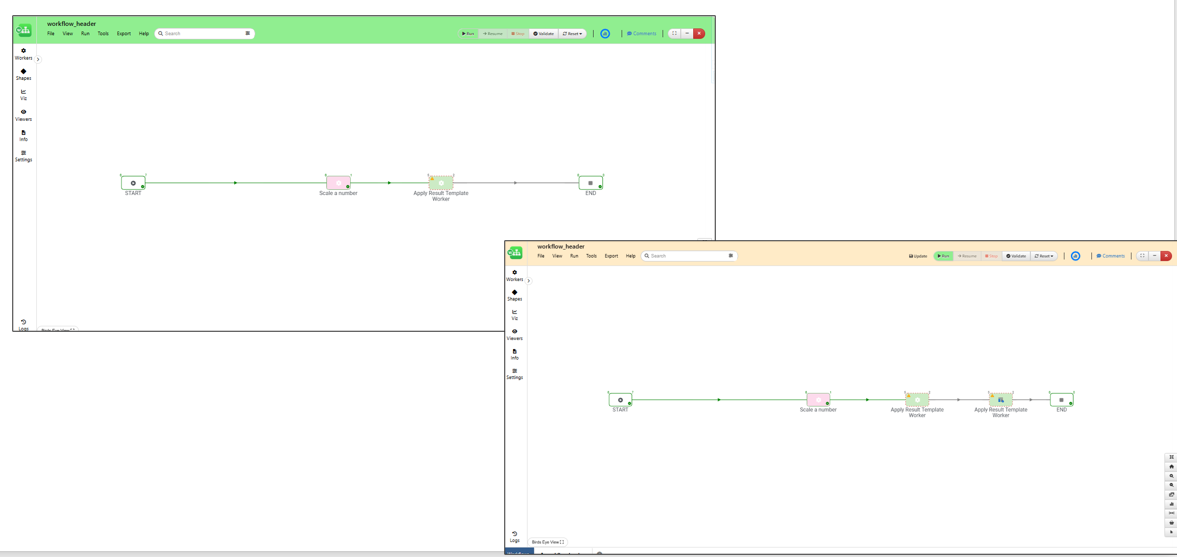Toggle fullscreen in the top-left workflow window
This screenshot has width=1177, height=557.
tap(674, 34)
